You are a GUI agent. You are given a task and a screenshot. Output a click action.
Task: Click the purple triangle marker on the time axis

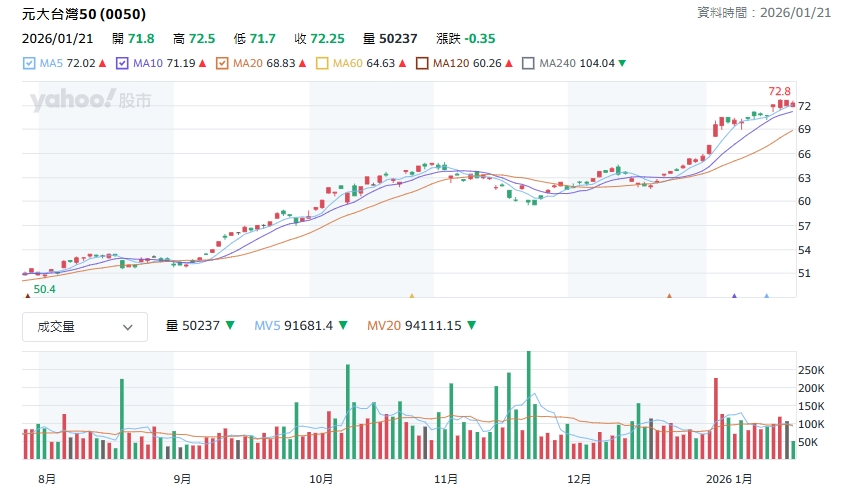tap(734, 296)
